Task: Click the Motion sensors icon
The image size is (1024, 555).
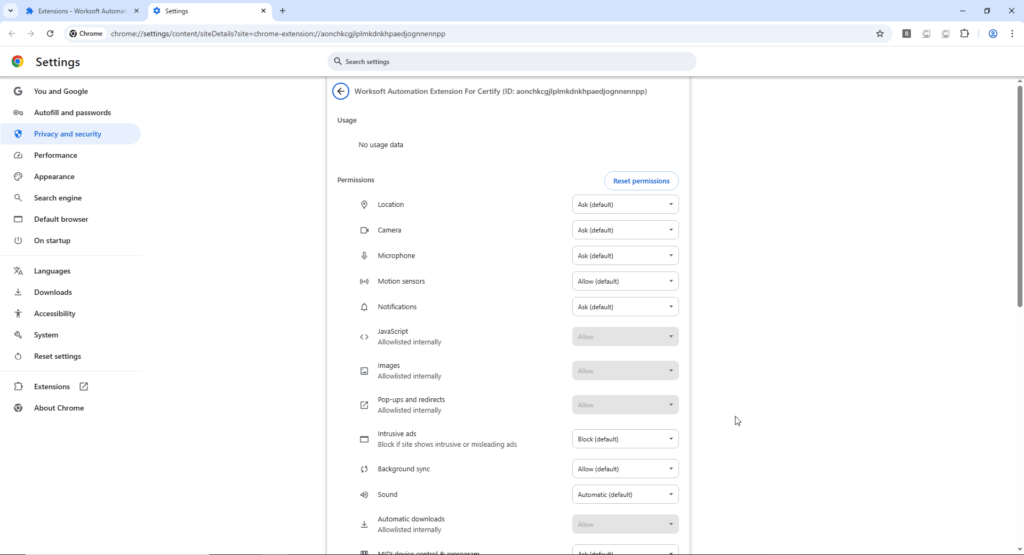Action: pyautogui.click(x=364, y=281)
